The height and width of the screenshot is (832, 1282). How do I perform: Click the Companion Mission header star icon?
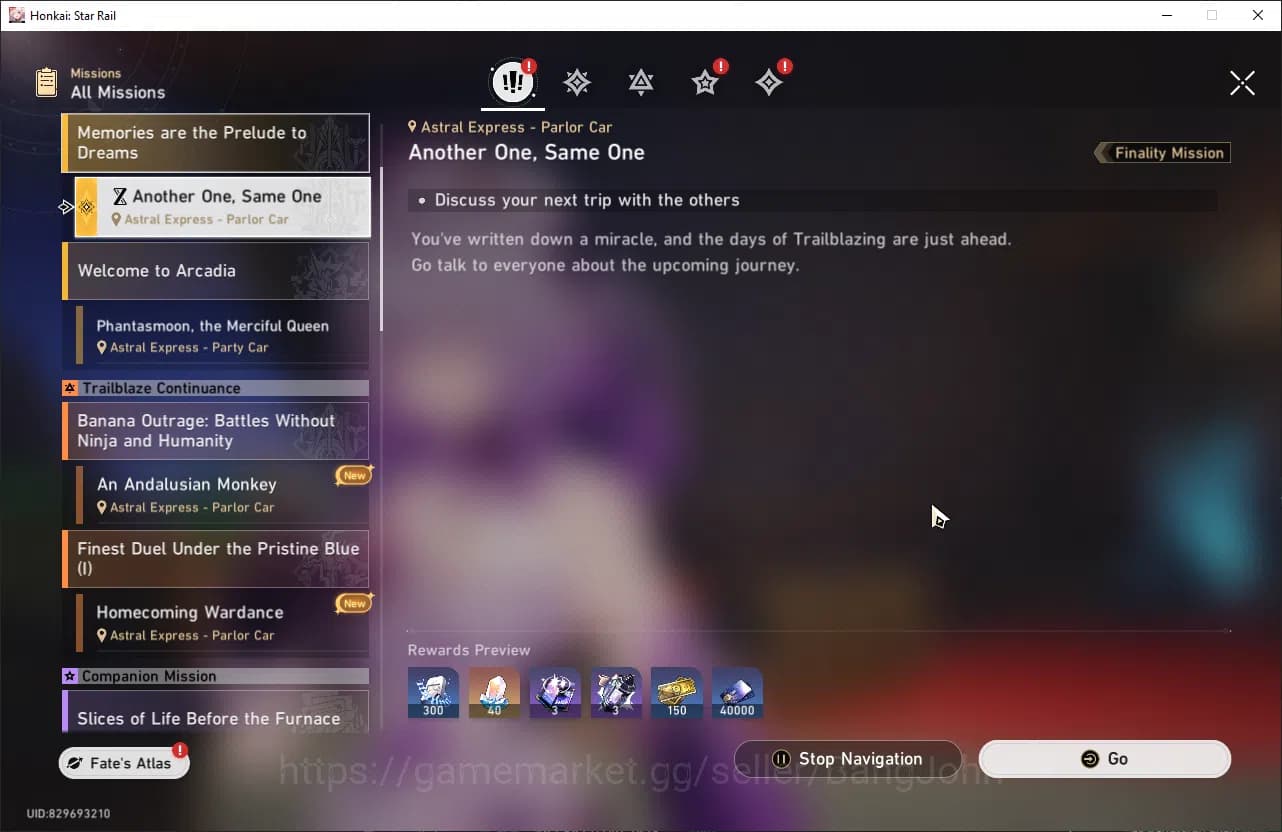[70, 676]
